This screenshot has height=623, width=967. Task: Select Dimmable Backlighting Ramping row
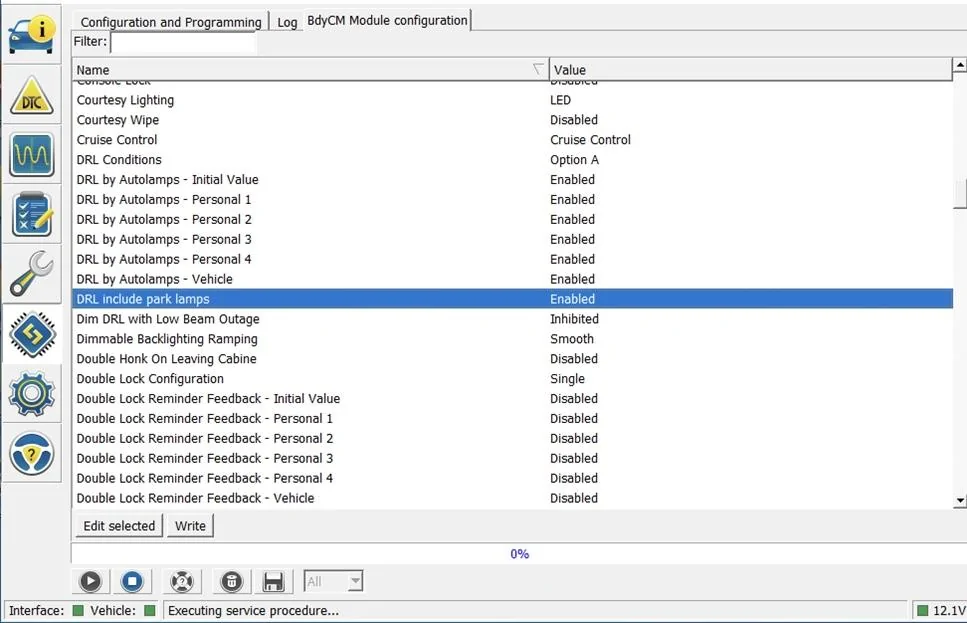[x=512, y=339]
